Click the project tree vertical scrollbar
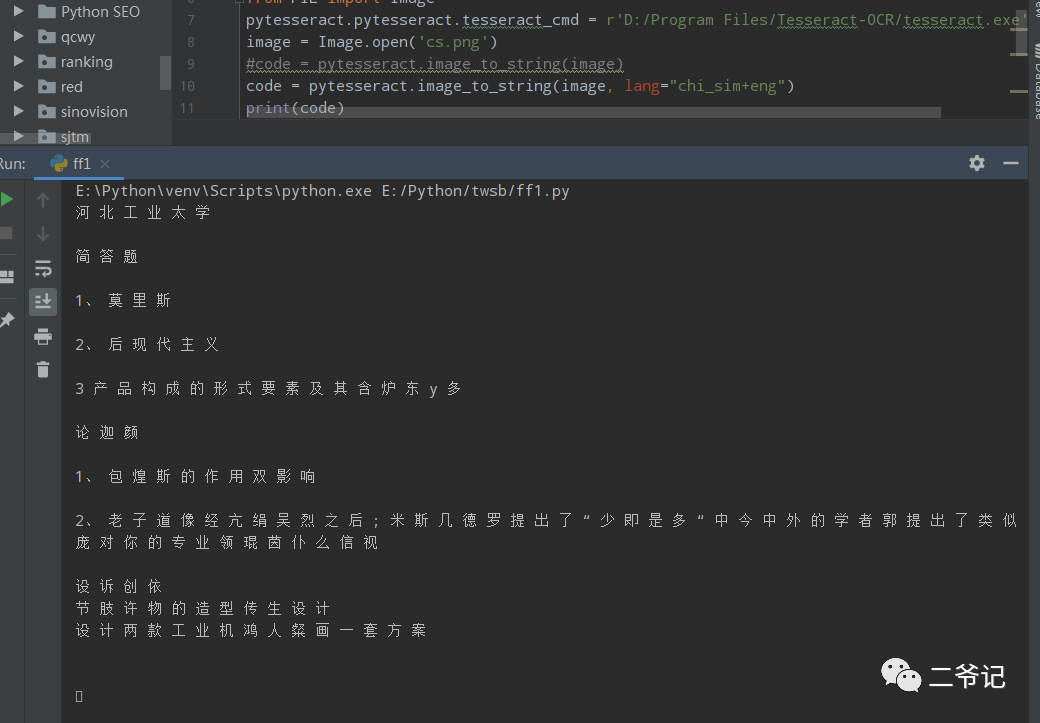 (x=165, y=72)
